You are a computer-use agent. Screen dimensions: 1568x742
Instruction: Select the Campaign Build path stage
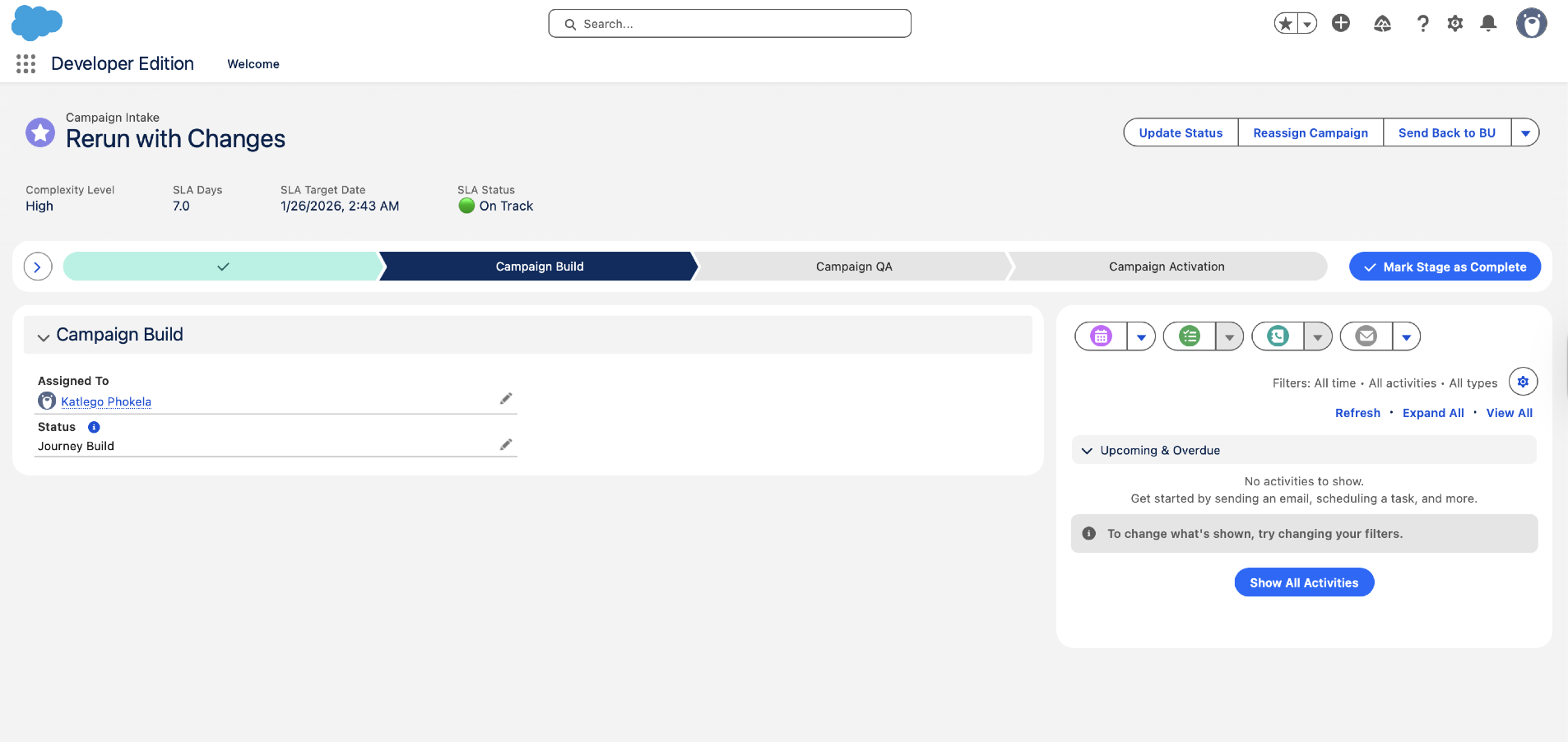(540, 267)
